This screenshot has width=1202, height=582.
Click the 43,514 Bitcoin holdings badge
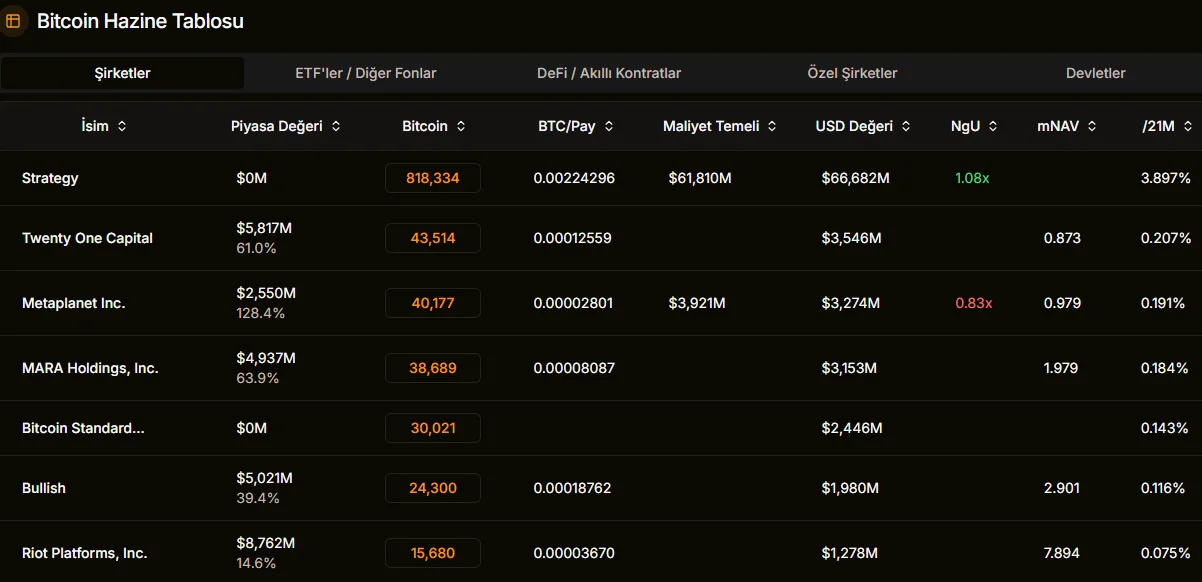pos(433,238)
